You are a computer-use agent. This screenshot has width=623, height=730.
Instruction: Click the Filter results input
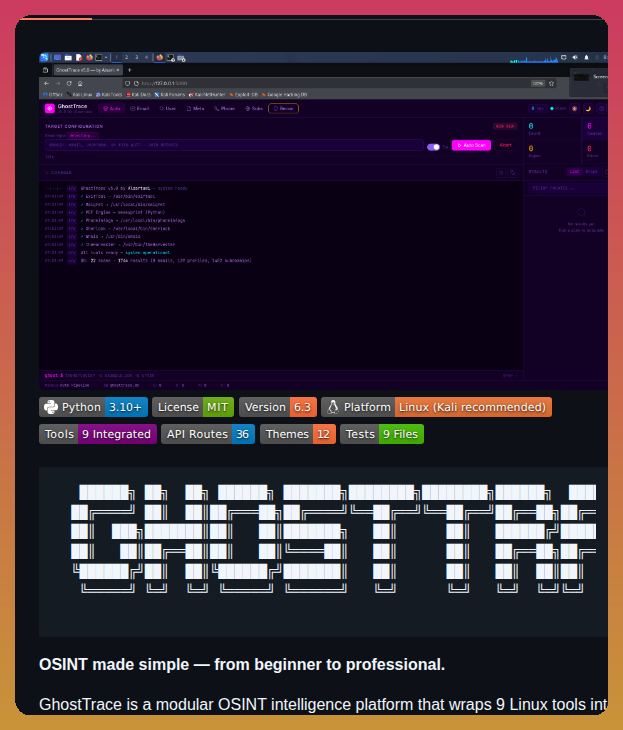568,188
